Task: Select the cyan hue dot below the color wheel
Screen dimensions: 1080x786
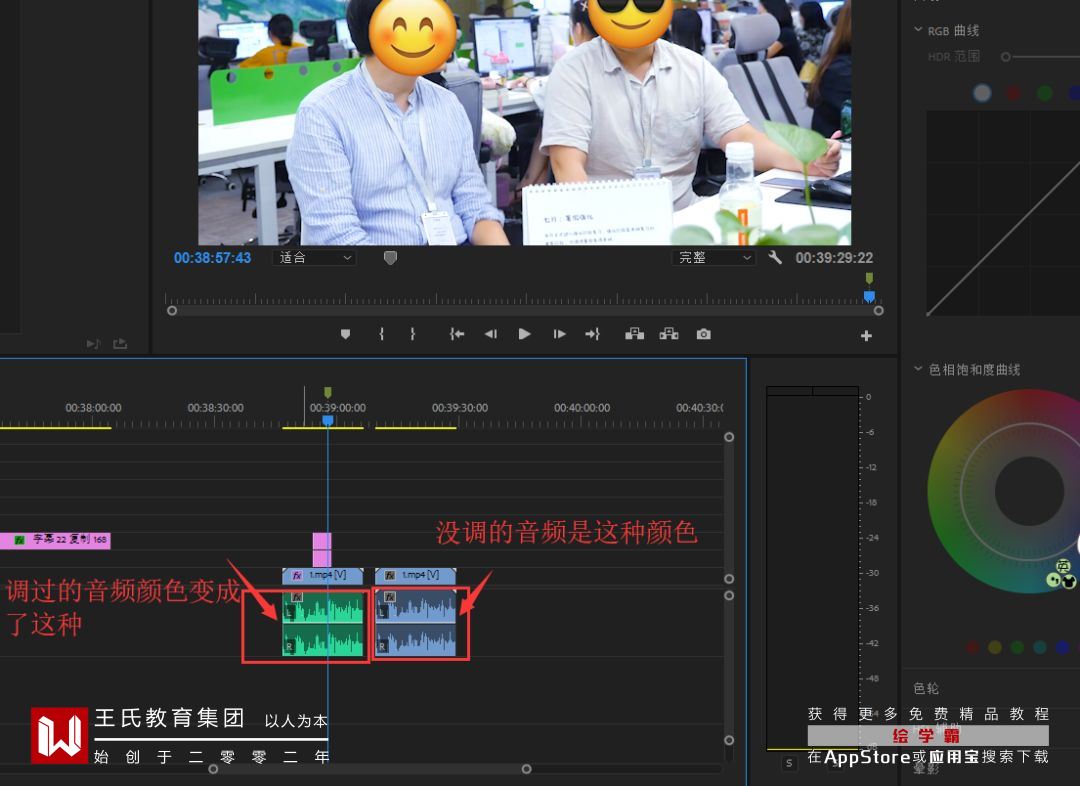Action: coord(1040,647)
